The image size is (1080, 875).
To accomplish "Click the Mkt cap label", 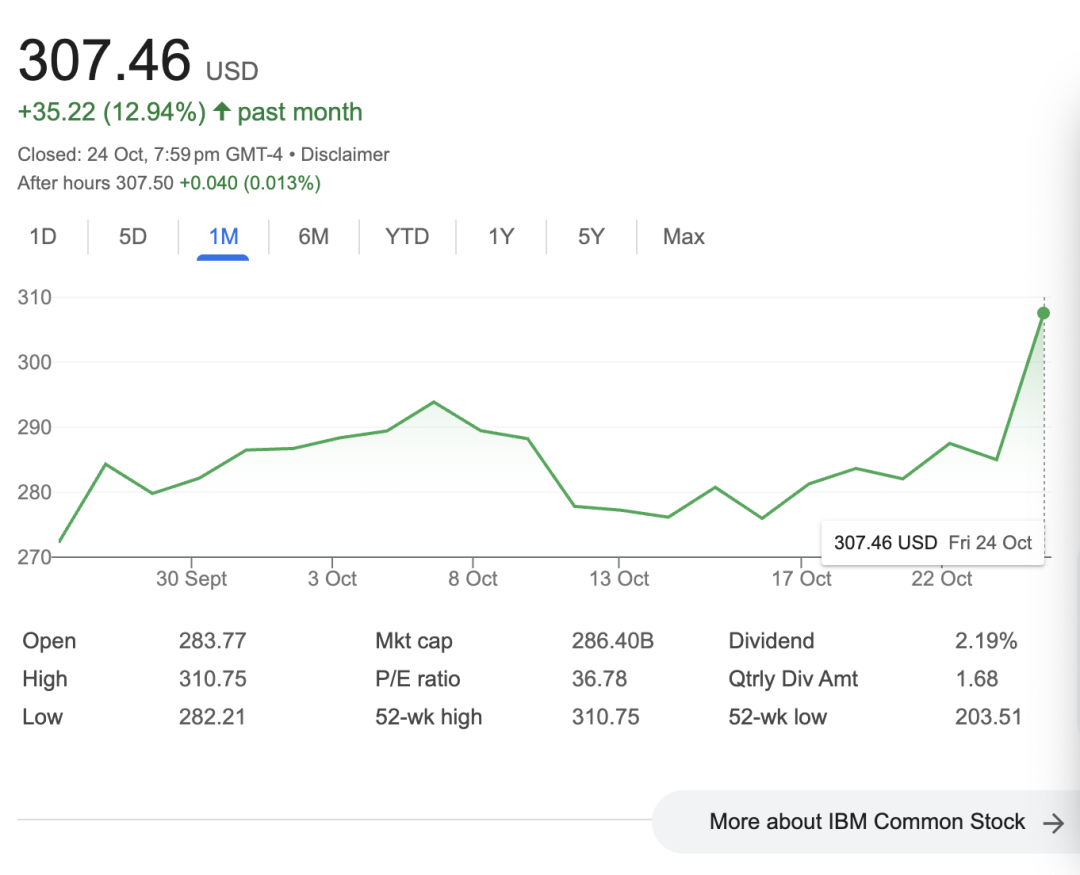I will tap(413, 641).
